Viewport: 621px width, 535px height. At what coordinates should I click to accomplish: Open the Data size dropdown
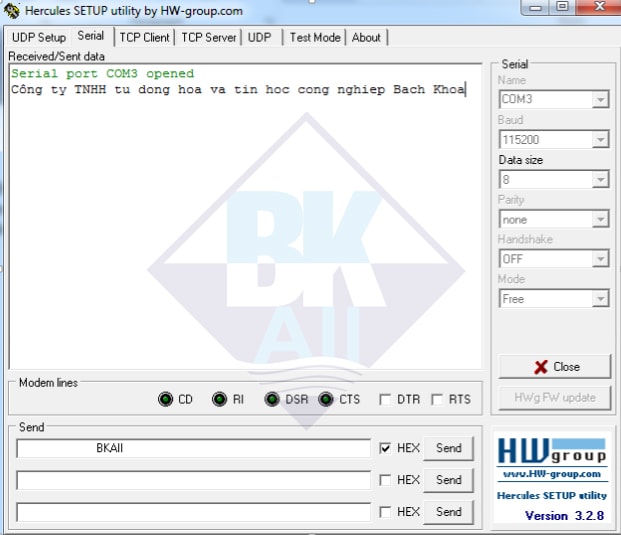coord(600,179)
